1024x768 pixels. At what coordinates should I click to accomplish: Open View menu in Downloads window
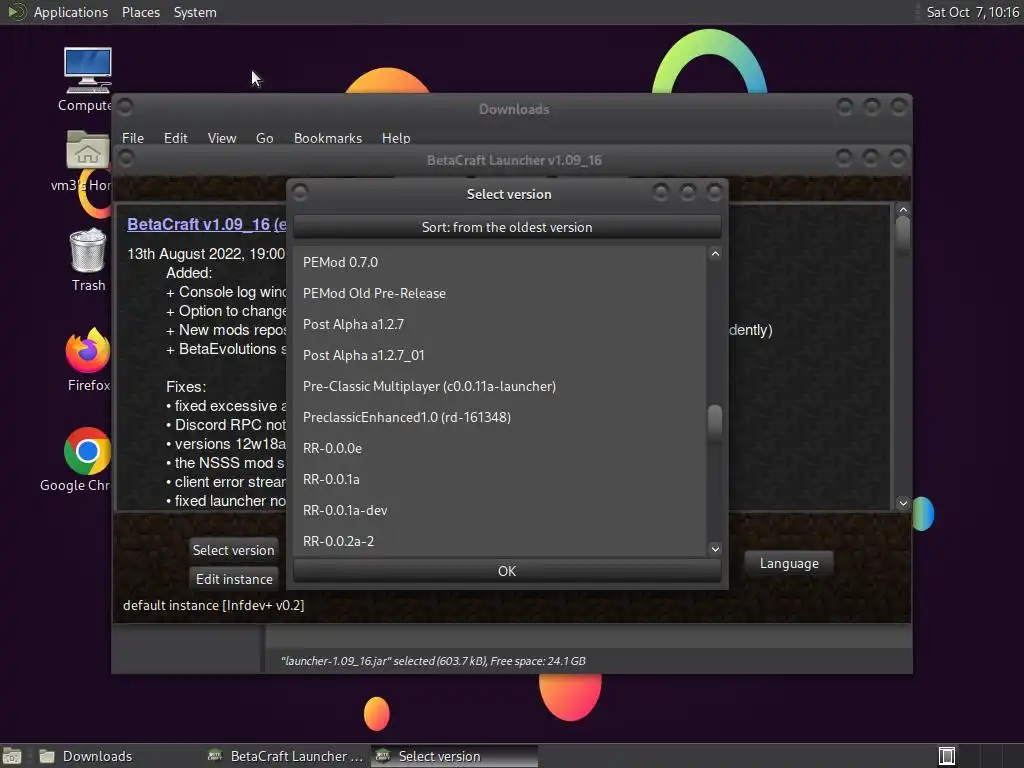click(222, 138)
